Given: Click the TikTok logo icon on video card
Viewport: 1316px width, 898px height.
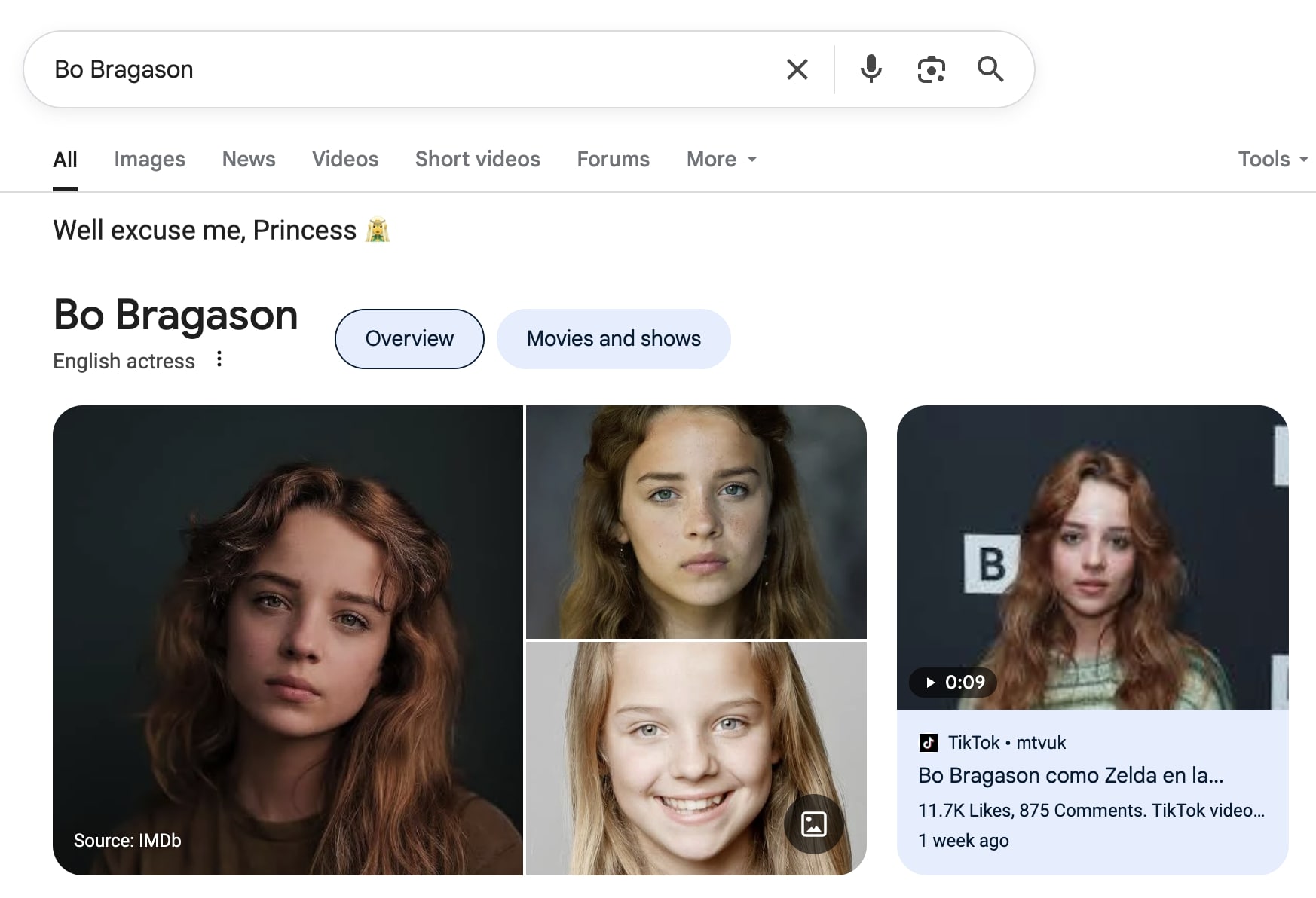Looking at the screenshot, I should 928,743.
